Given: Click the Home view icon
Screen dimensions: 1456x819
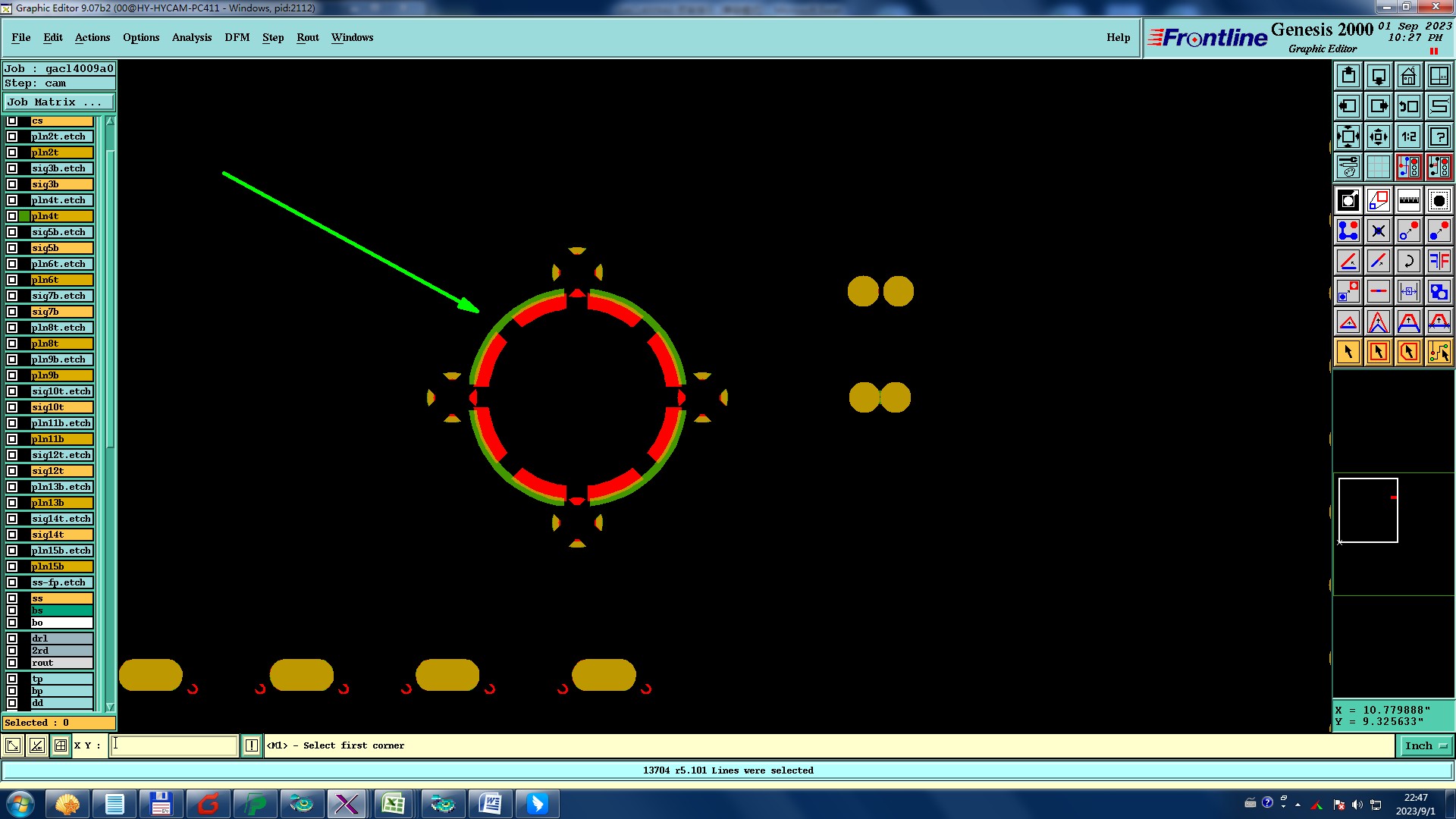Looking at the screenshot, I should (1408, 76).
